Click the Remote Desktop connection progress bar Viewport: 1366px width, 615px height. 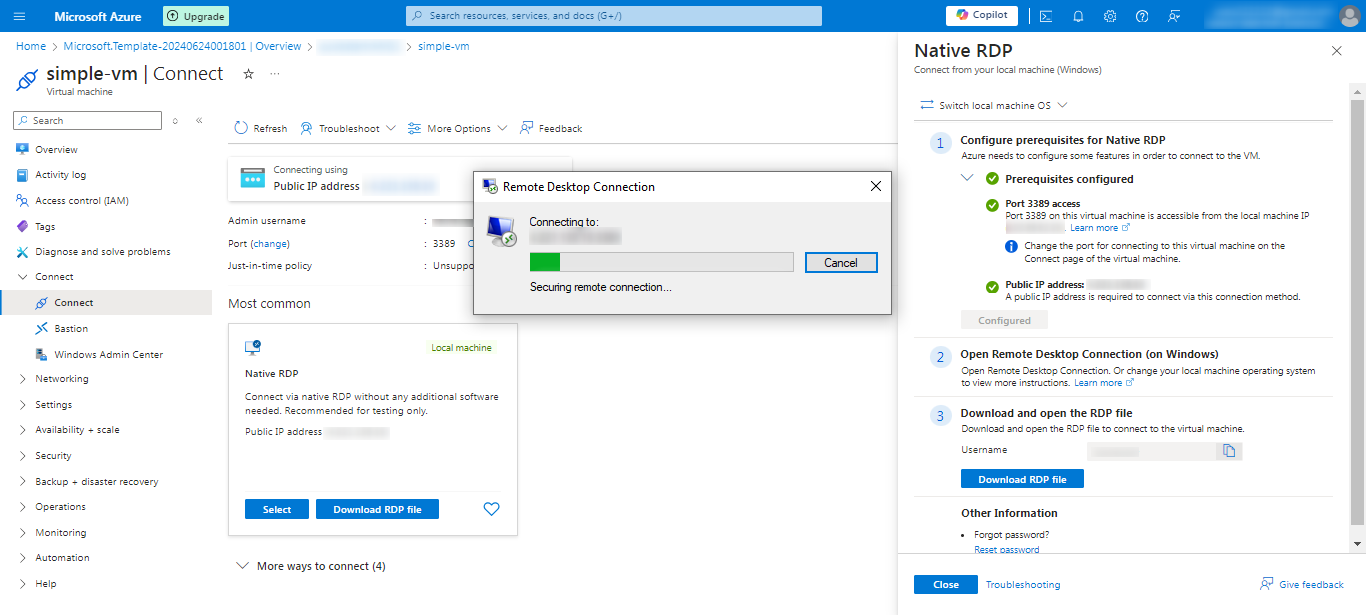click(x=661, y=263)
